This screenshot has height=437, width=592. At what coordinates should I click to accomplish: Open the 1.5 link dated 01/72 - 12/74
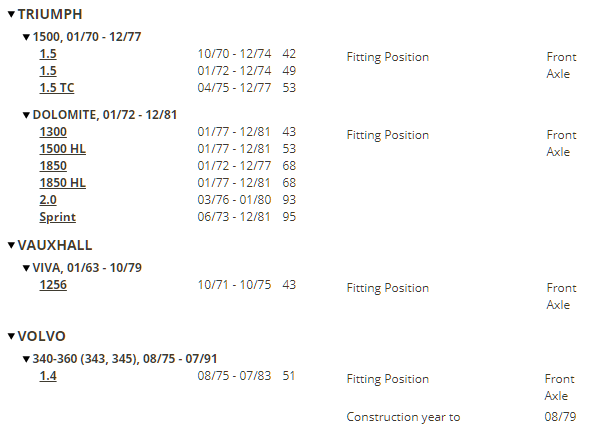48,71
